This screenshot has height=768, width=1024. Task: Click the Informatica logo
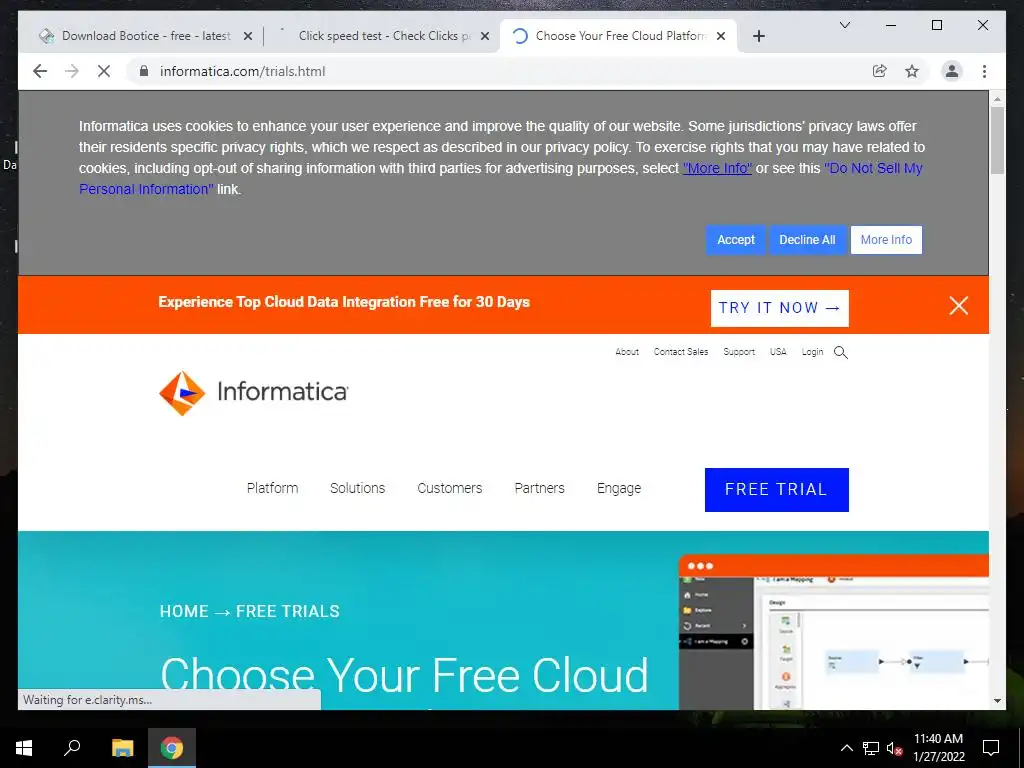click(x=253, y=392)
